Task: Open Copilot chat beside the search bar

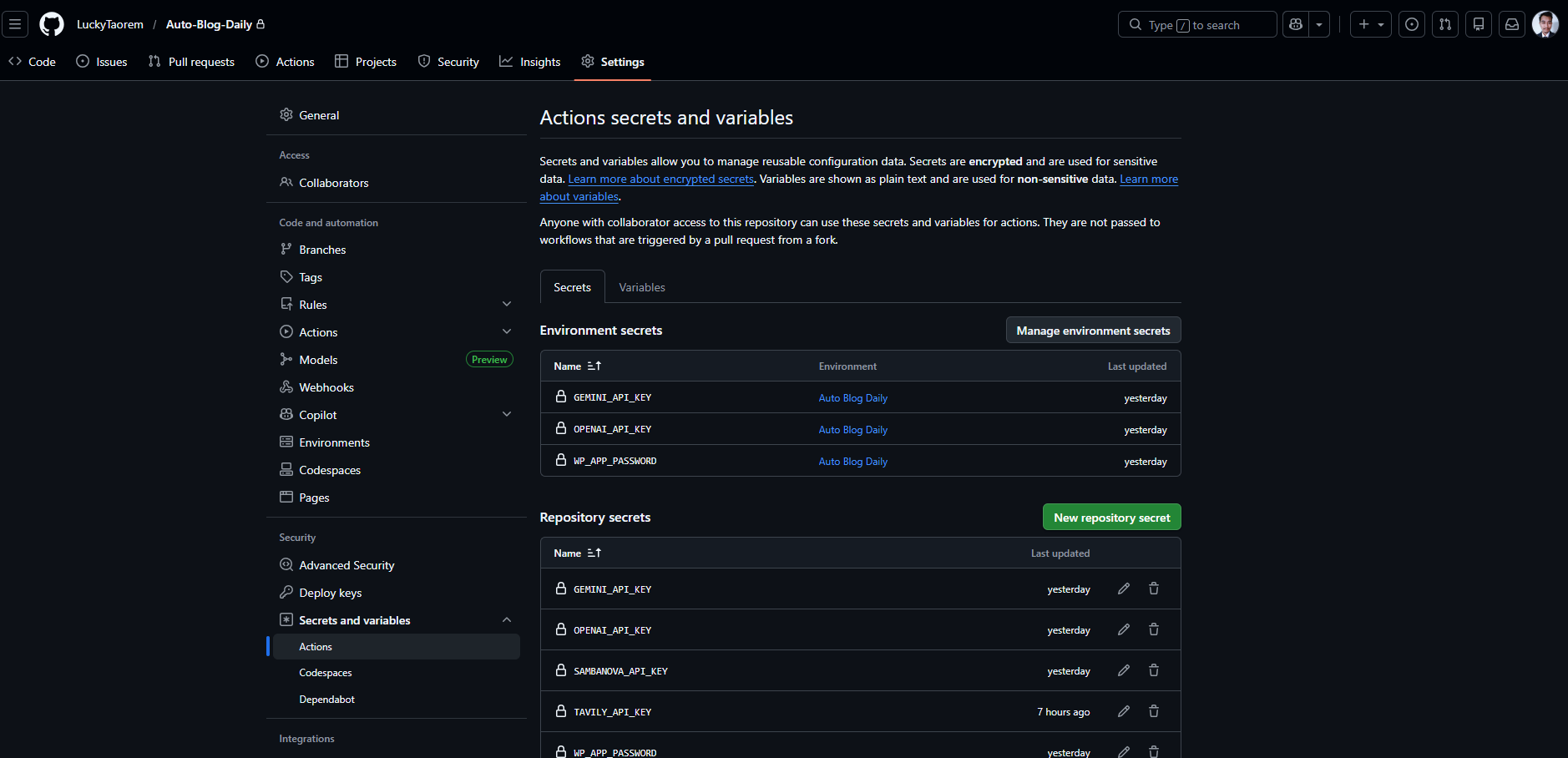Action: click(1295, 24)
